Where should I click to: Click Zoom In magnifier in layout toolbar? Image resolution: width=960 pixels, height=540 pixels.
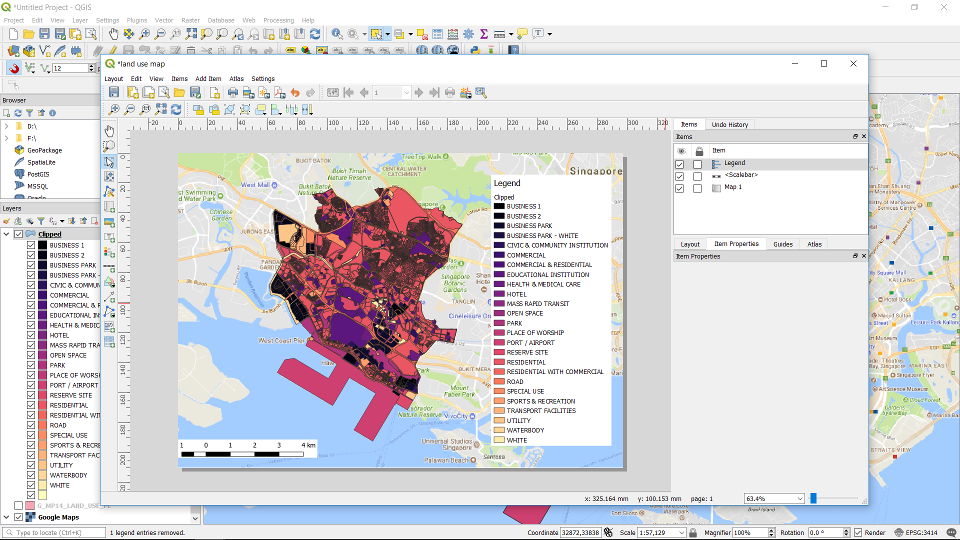coord(115,109)
